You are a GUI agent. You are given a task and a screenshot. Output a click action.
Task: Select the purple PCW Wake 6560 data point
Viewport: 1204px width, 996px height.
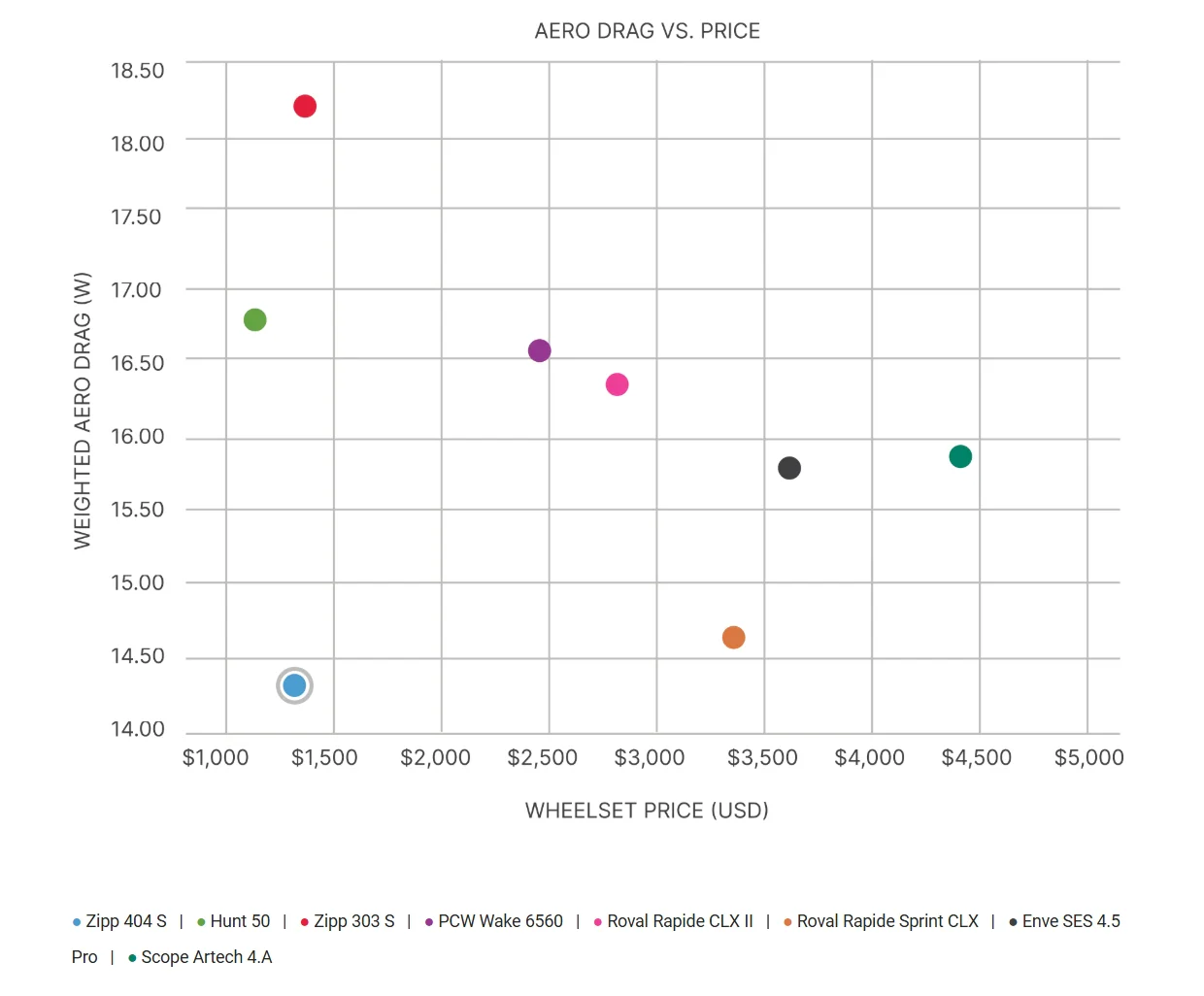[540, 350]
